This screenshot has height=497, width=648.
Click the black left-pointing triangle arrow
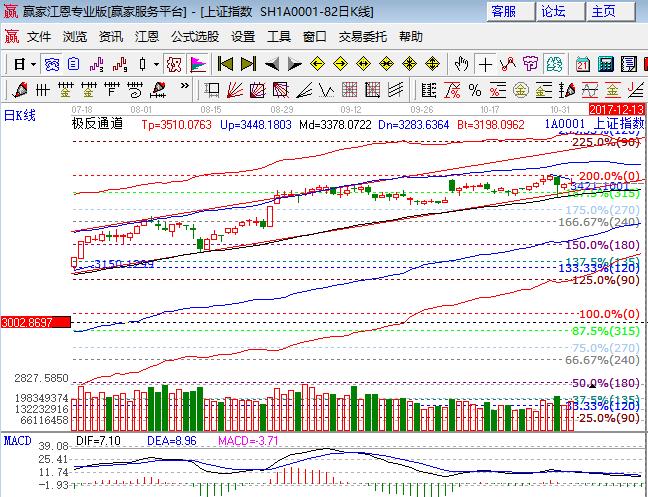tap(271, 63)
